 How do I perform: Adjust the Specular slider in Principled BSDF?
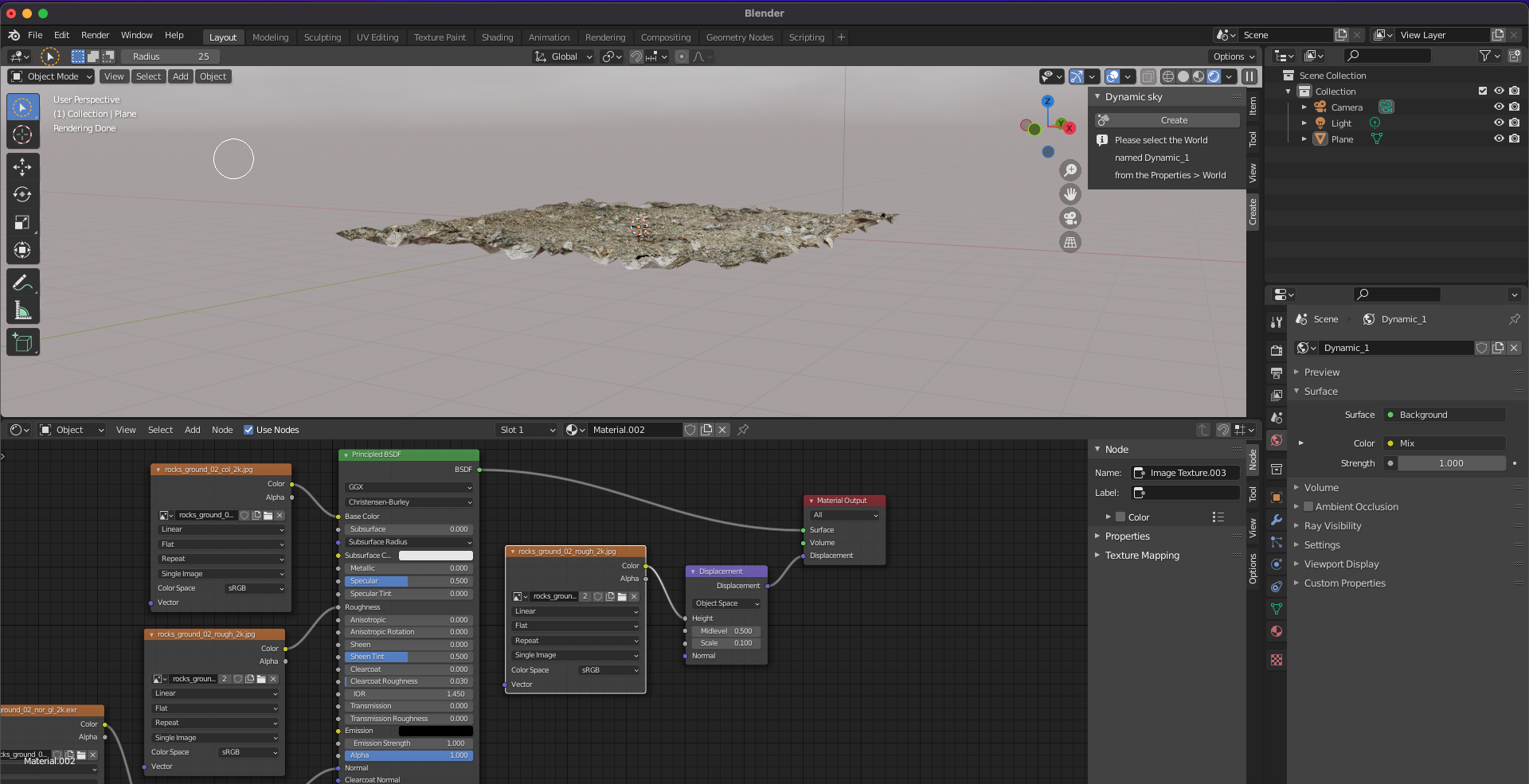click(408, 581)
